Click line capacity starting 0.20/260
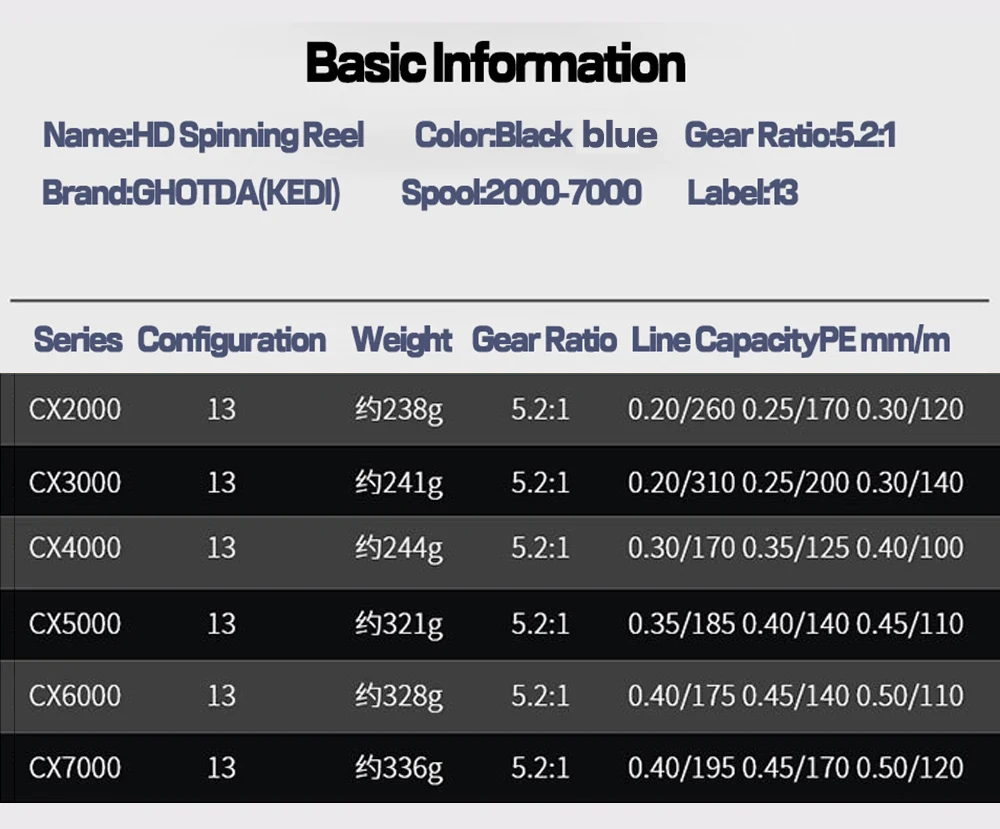1000x829 pixels. click(795, 409)
